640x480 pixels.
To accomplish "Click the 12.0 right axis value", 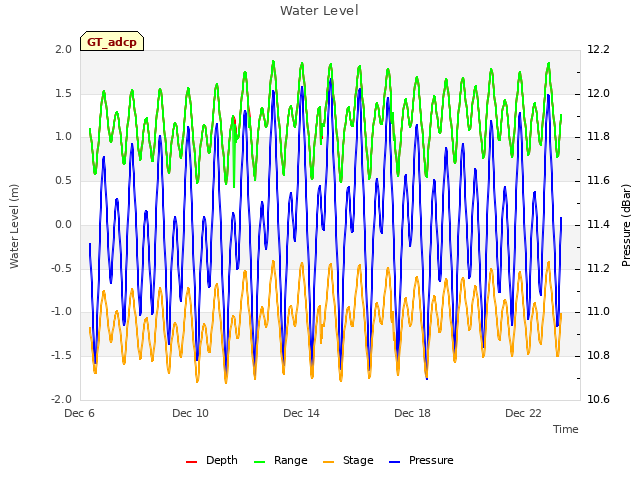I will (598, 93).
